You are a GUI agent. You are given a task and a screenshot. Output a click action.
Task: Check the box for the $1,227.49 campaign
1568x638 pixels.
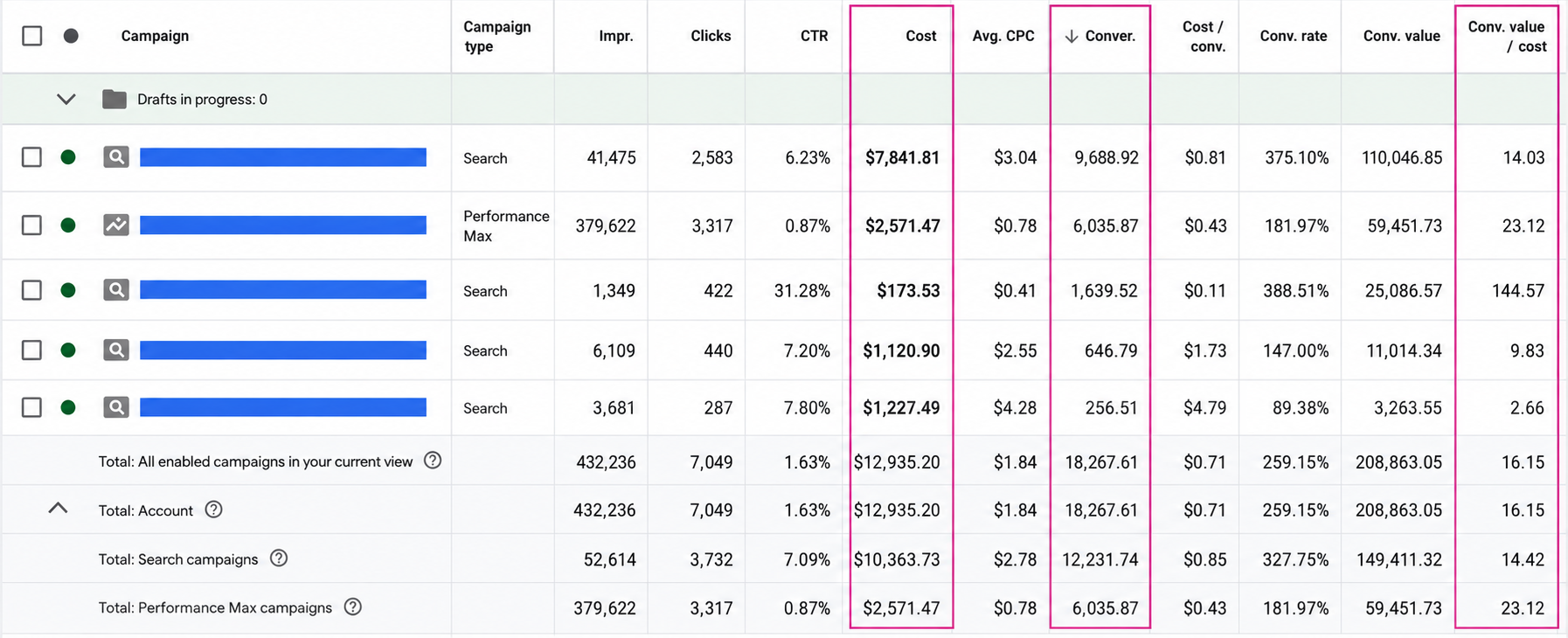coord(31,407)
